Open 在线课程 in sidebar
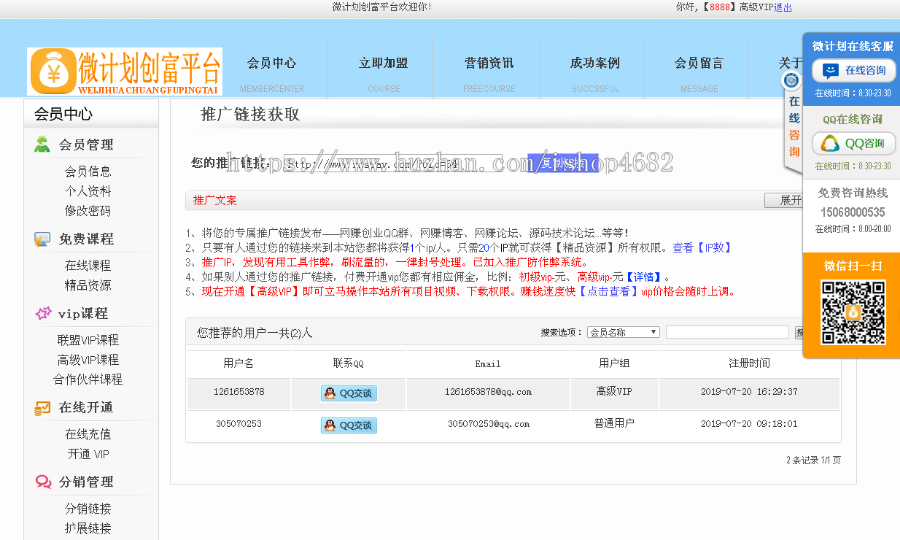The image size is (900, 540). click(x=88, y=266)
